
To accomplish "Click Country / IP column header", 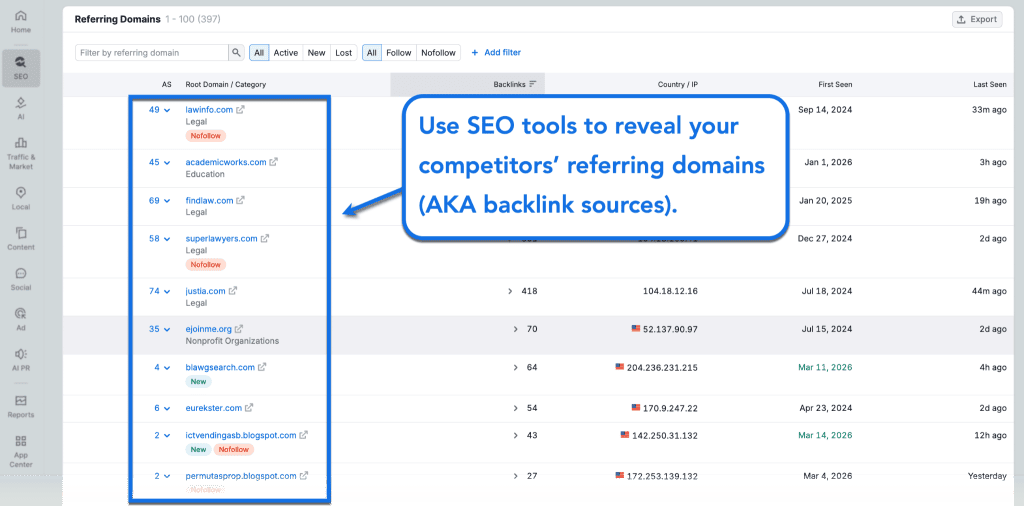I will 678,84.
